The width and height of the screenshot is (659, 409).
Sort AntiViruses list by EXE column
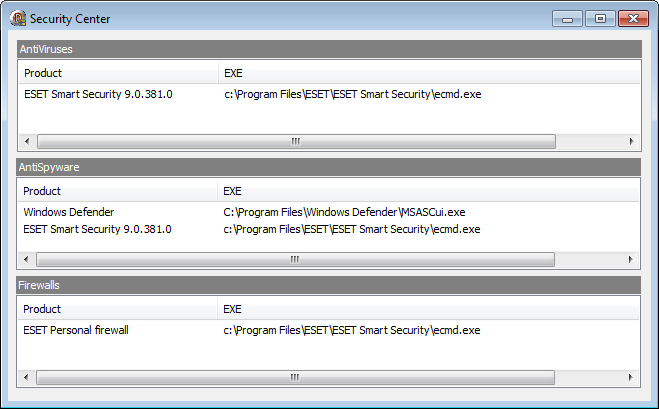pos(429,73)
